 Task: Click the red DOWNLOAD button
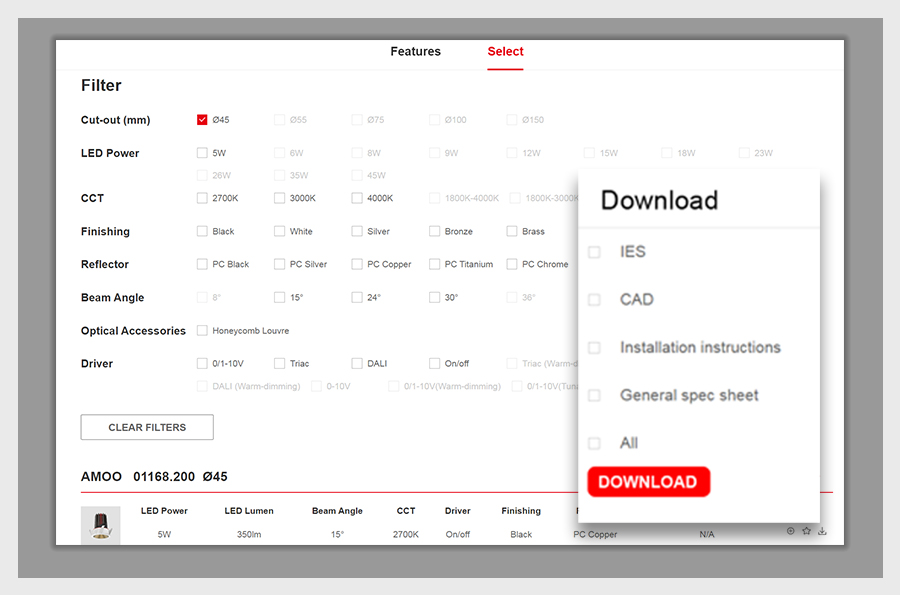pos(649,481)
